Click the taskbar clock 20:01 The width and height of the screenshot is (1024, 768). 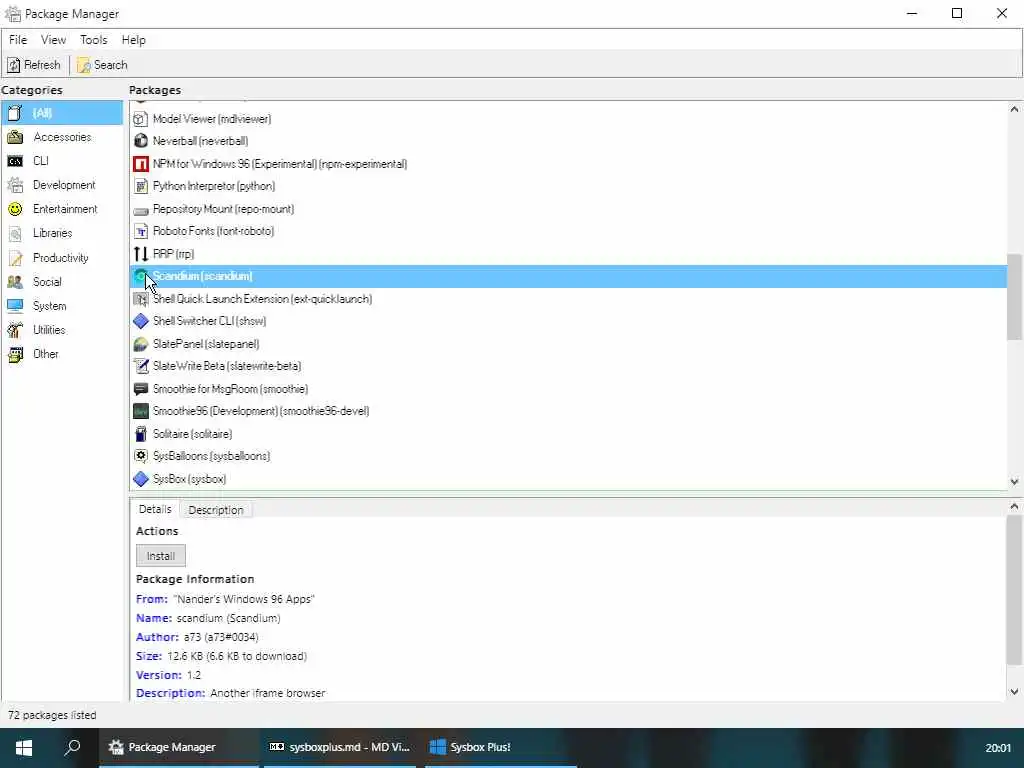tap(998, 748)
